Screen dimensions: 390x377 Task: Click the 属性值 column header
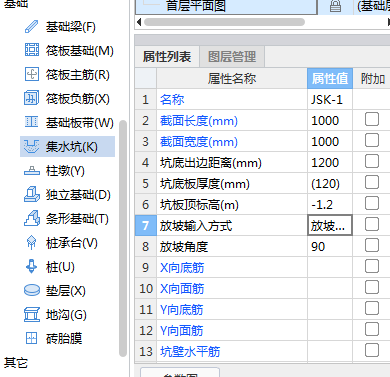330,79
